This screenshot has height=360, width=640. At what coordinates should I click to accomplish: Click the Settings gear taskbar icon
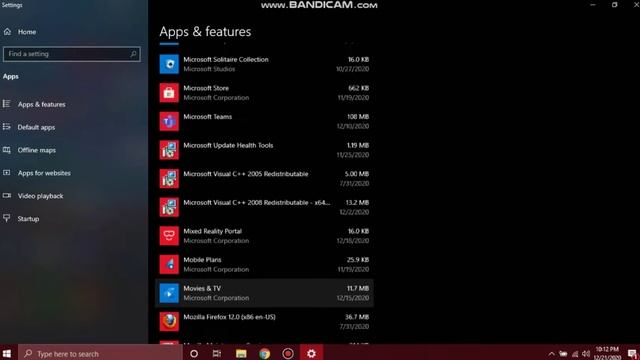311,353
